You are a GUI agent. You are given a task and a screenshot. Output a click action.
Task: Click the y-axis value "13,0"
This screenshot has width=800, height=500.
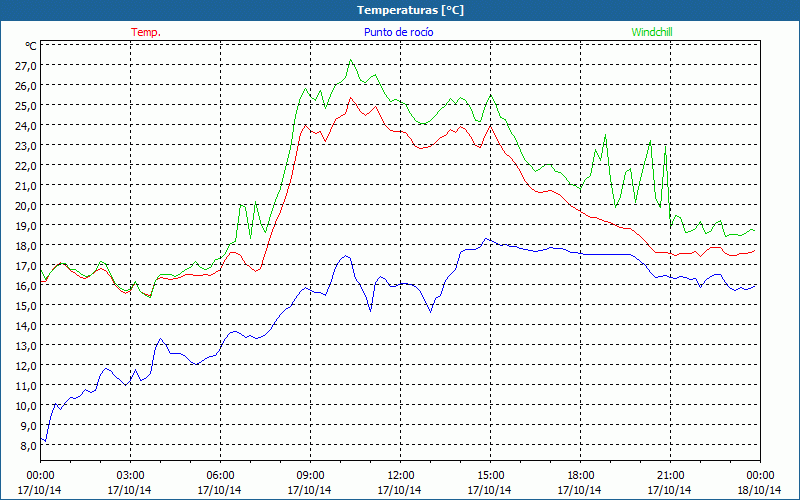click(x=27, y=346)
